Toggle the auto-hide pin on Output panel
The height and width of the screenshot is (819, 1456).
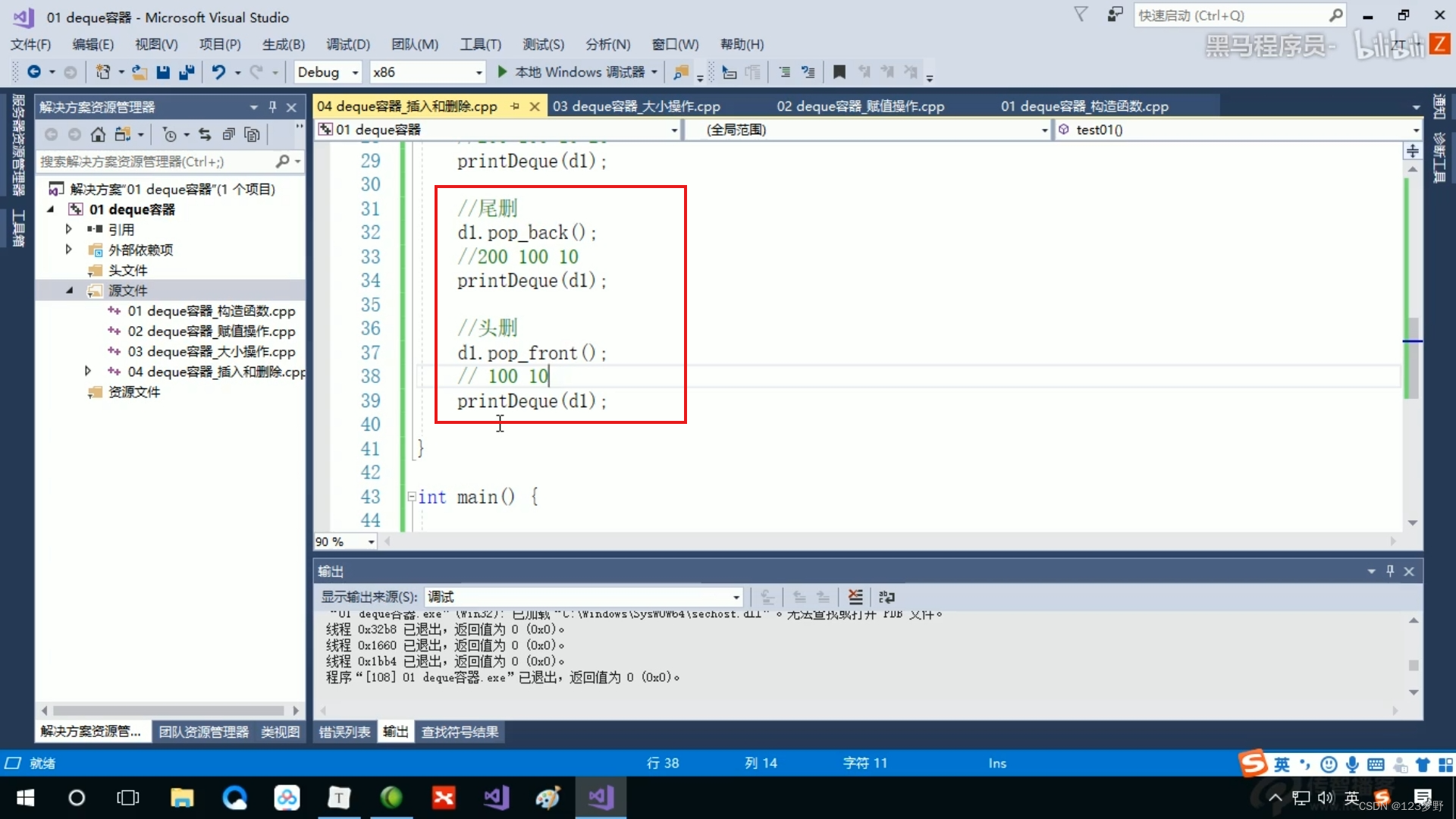point(1390,571)
